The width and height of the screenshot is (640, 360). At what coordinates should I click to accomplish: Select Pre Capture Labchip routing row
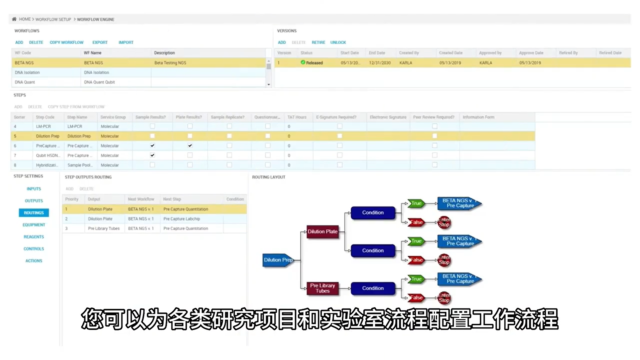(154, 219)
